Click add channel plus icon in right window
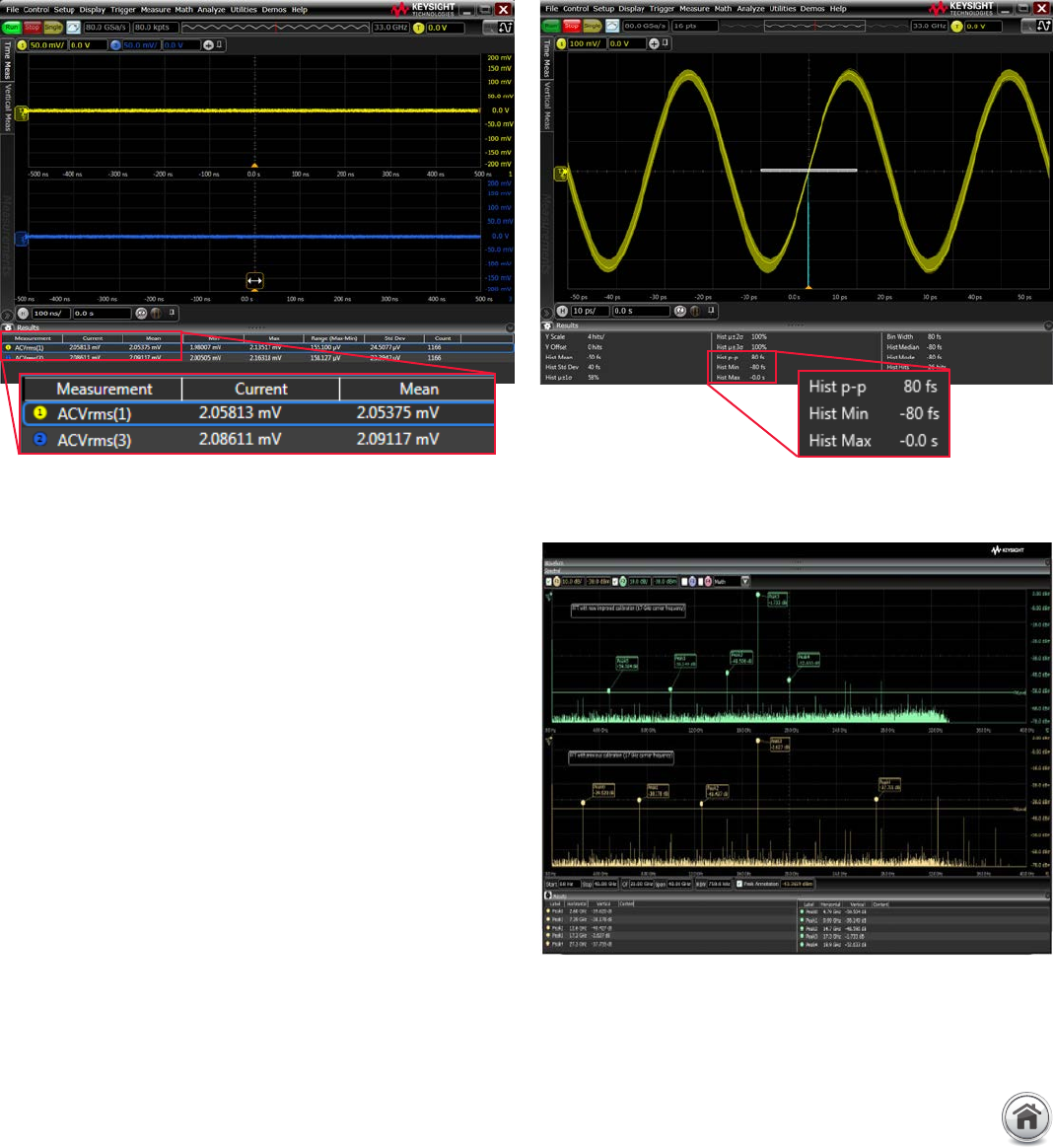The image size is (1053, 1148). (654, 44)
